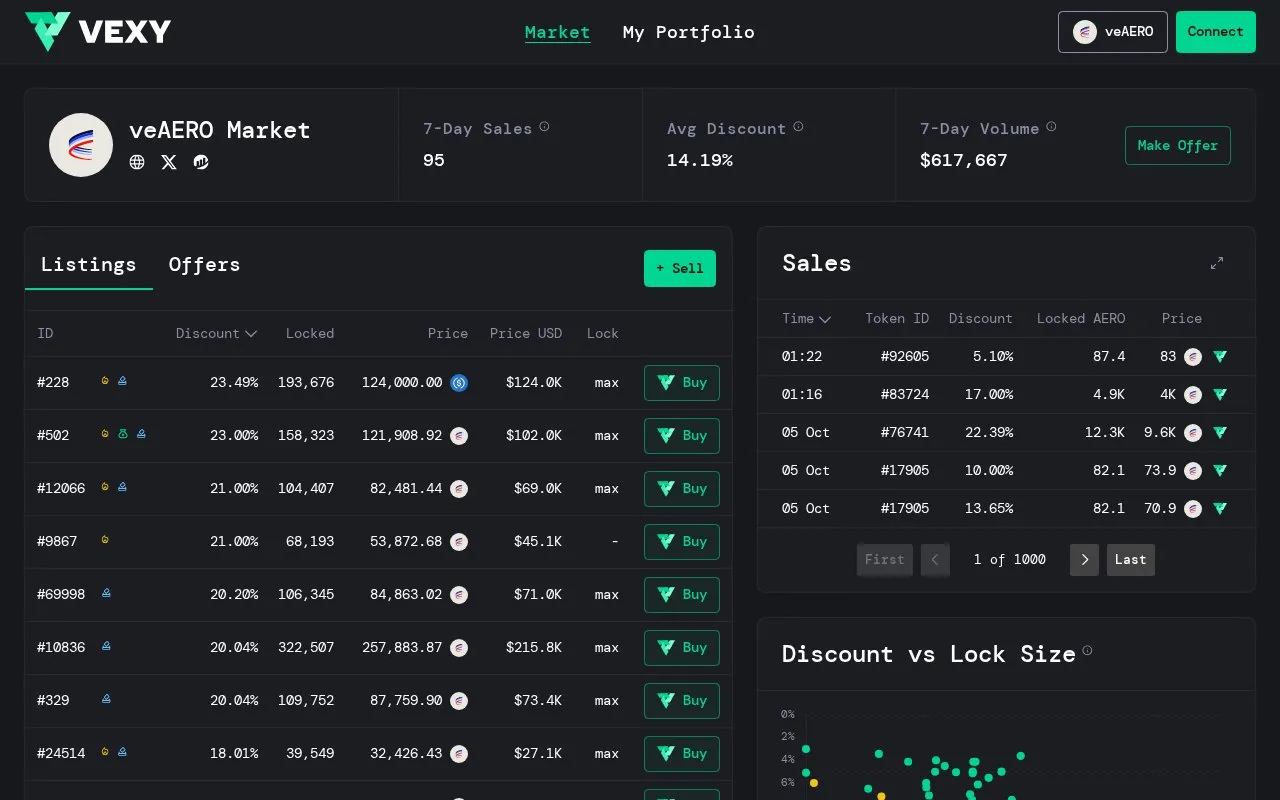This screenshot has width=1280, height=800.
Task: Click the veAERO Market round logo
Action: click(x=81, y=145)
